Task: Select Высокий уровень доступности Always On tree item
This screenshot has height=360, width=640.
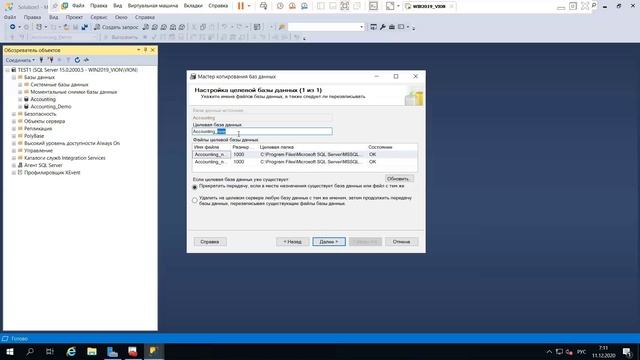Action: point(72,143)
